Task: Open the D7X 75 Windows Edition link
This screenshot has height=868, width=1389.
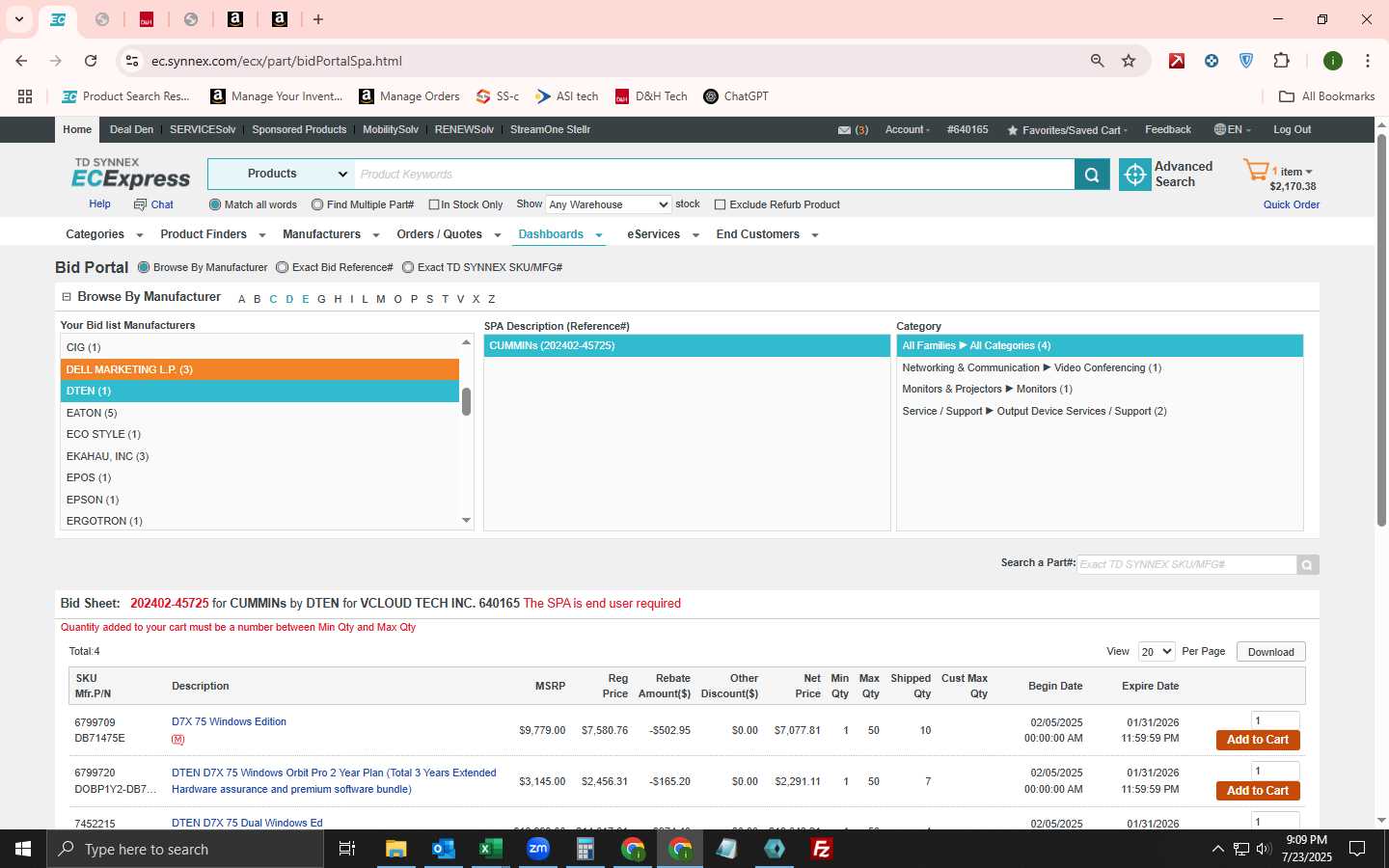Action: point(229,722)
